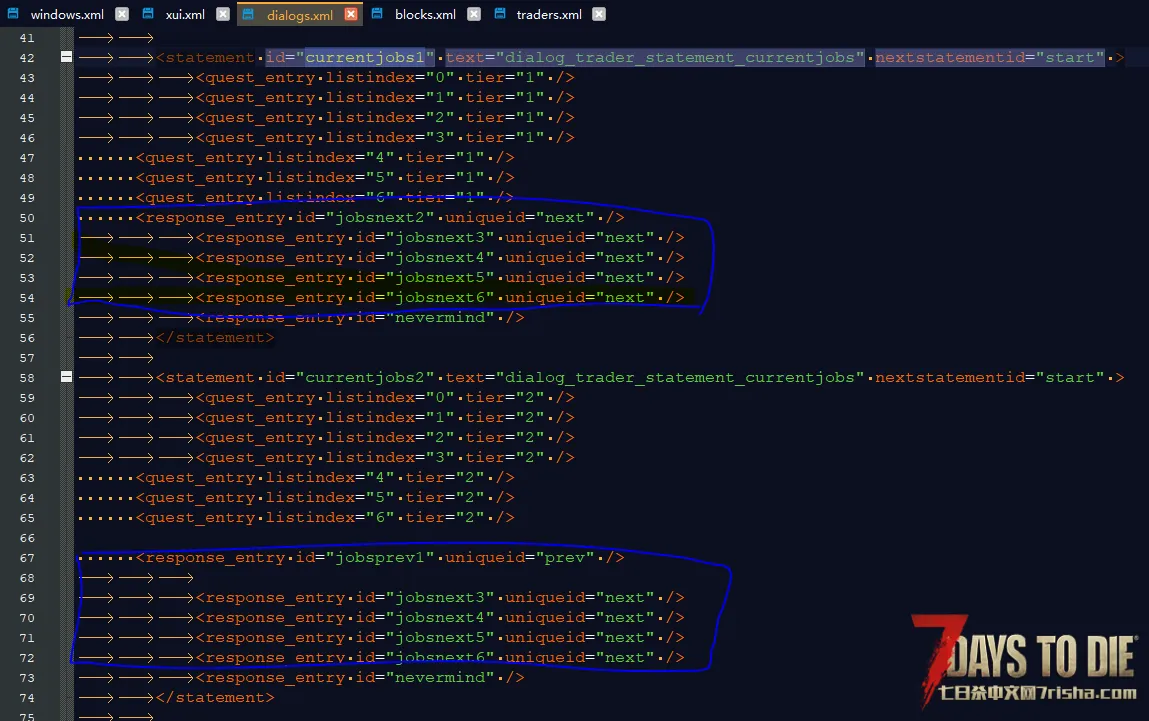Click the file icon on xui.xml tab

pos(148,15)
